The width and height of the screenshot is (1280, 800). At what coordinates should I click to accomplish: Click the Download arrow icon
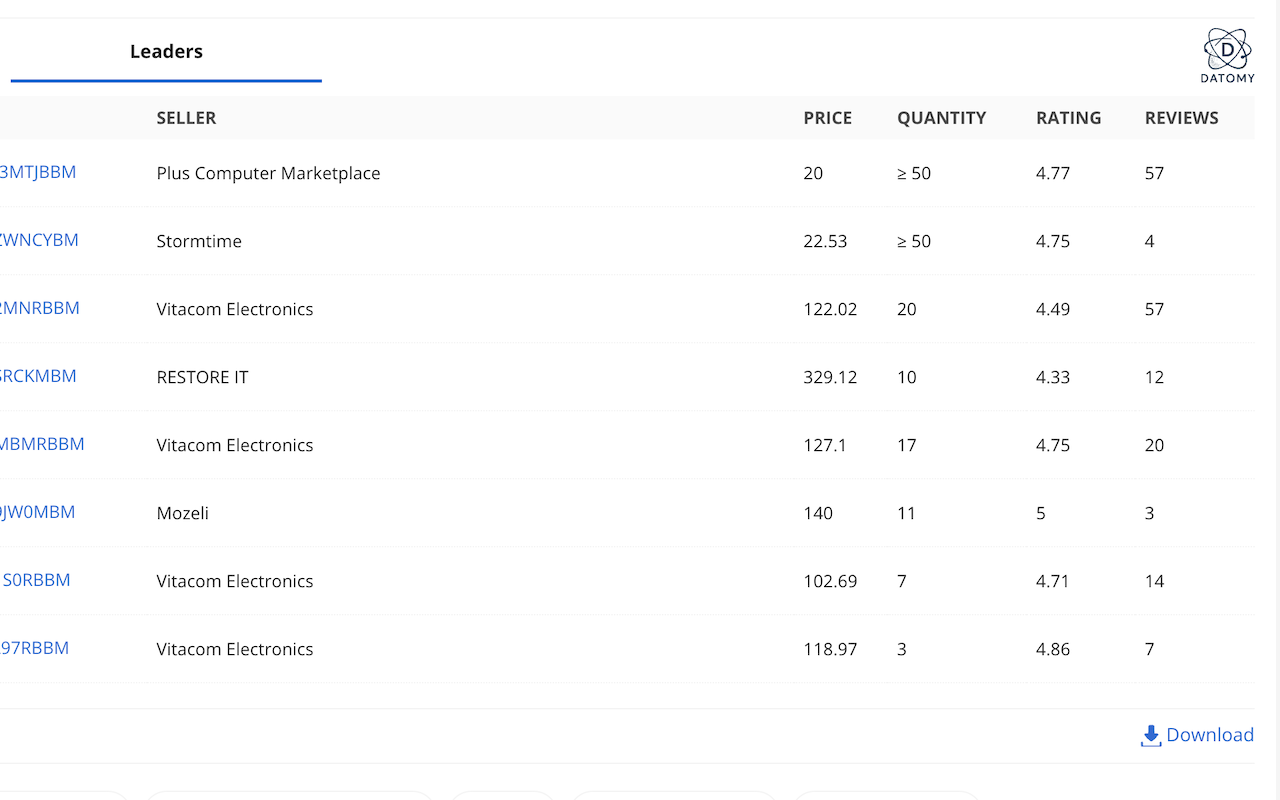[x=1151, y=736]
